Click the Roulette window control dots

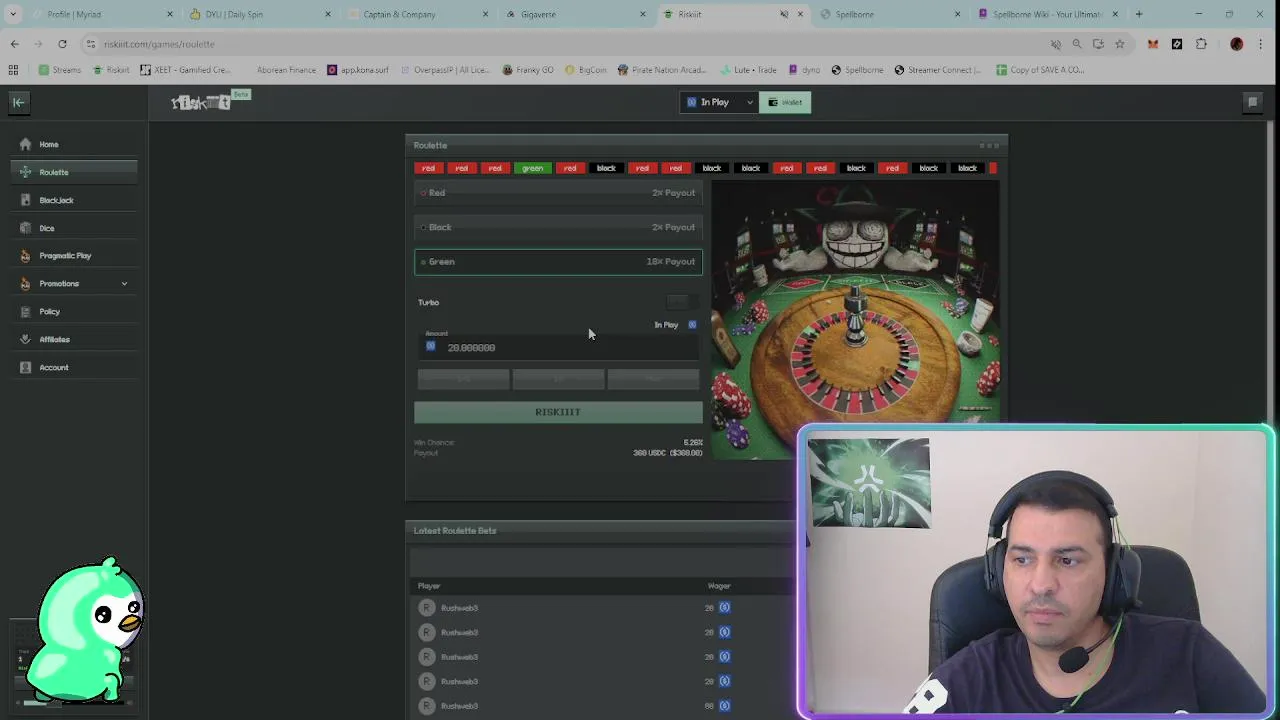tap(989, 146)
